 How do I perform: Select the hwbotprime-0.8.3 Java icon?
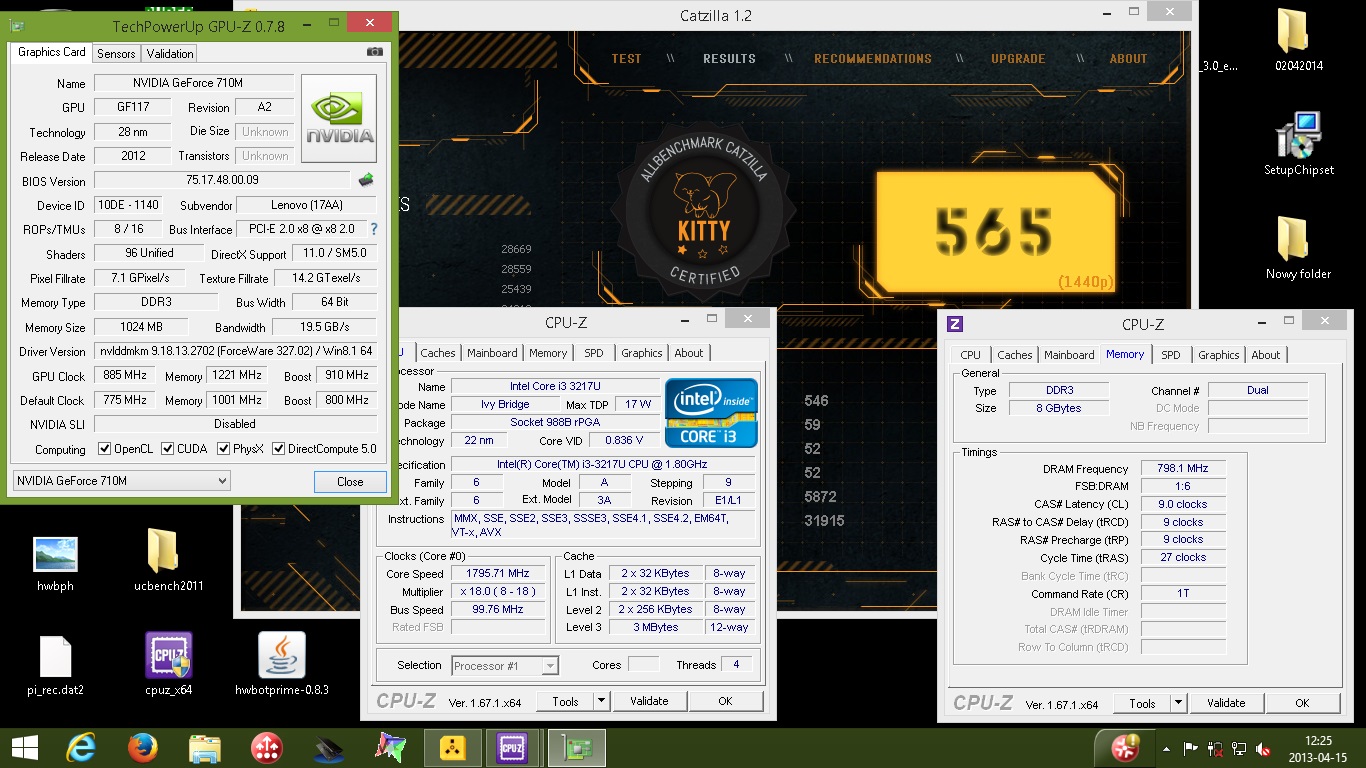point(281,666)
